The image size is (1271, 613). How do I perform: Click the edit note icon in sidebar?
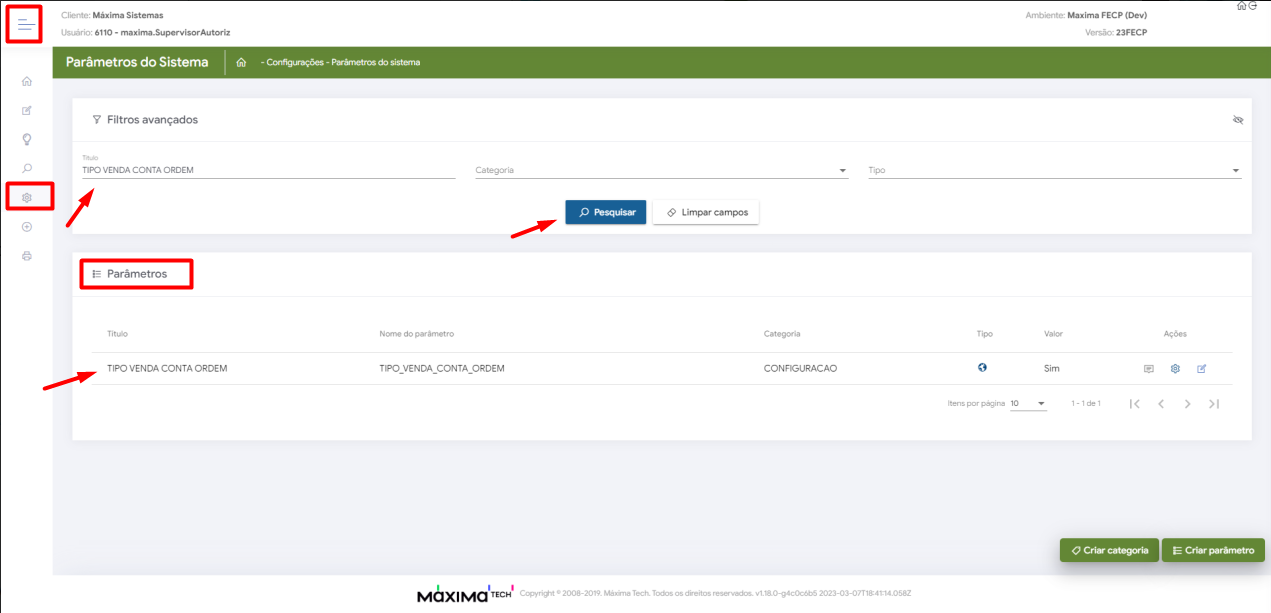[27, 111]
